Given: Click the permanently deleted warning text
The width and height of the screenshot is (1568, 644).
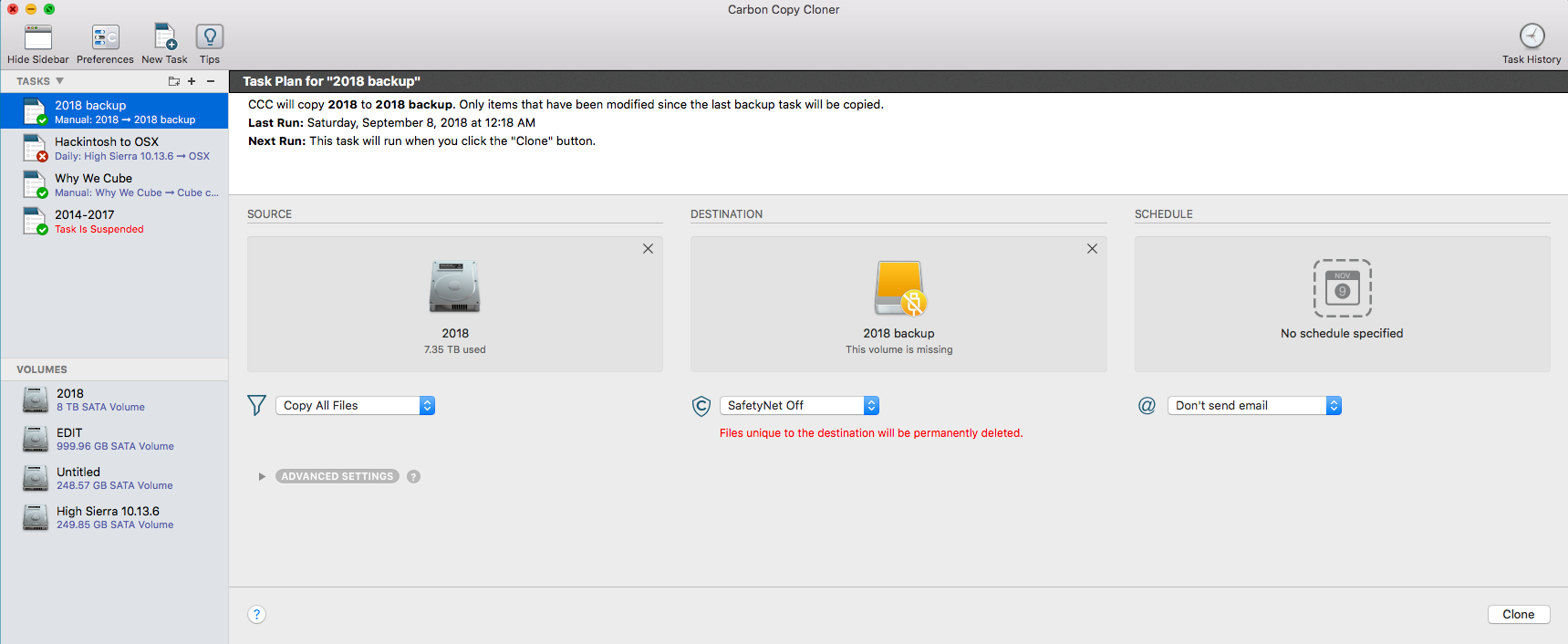Looking at the screenshot, I should 871,432.
